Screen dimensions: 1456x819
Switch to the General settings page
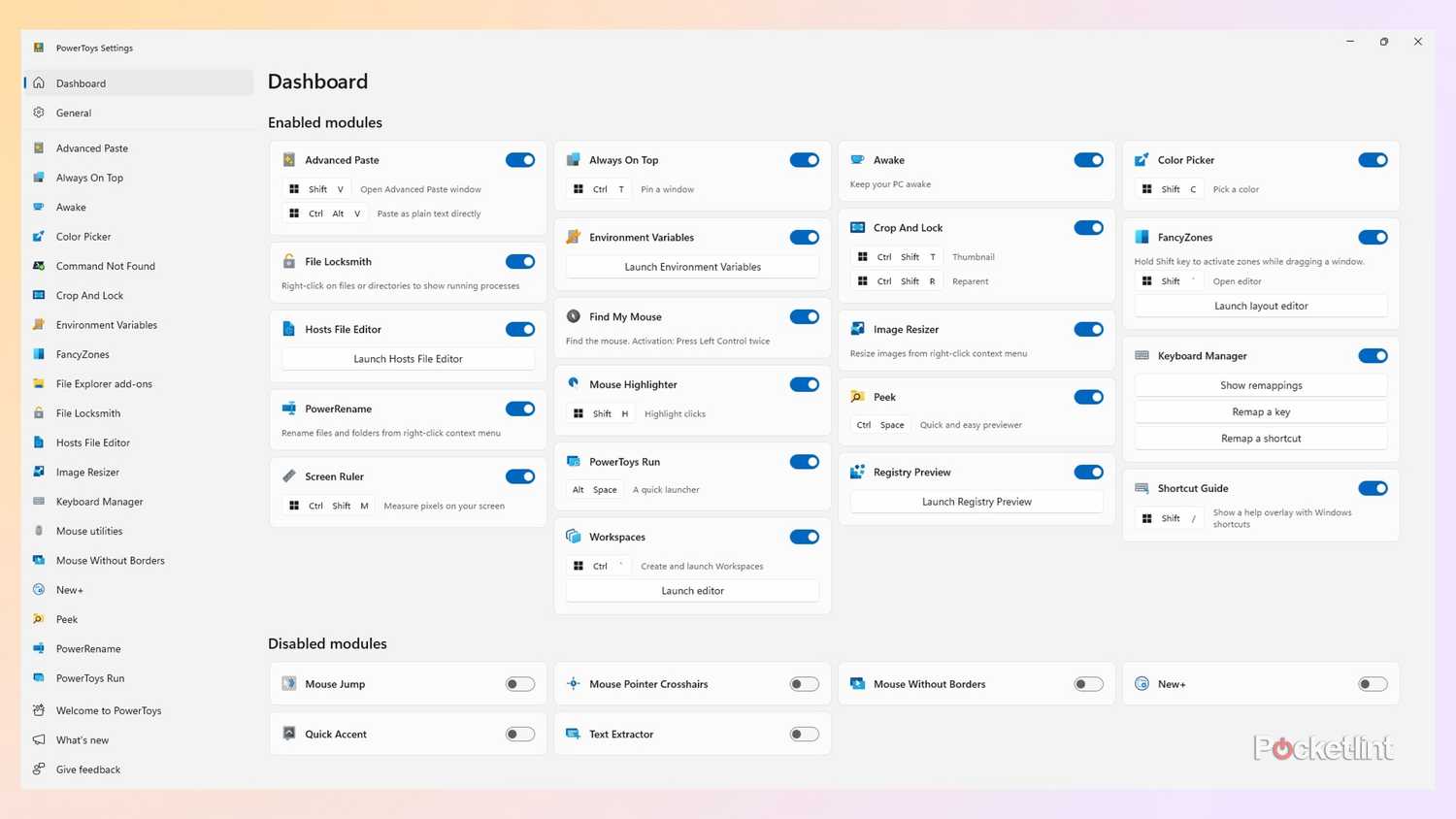tap(74, 113)
